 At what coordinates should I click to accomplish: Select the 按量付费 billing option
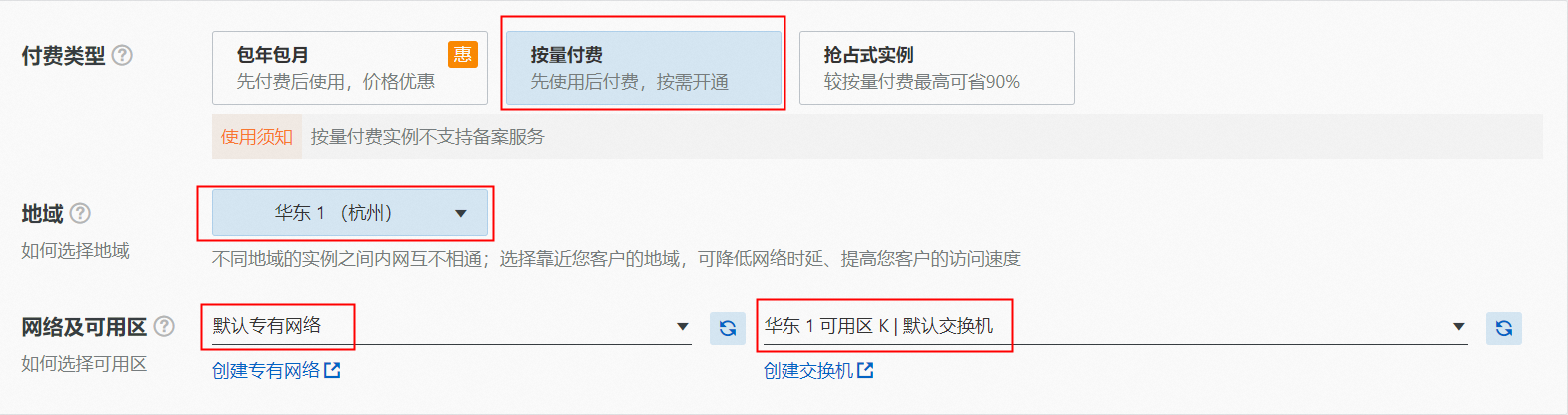tap(644, 68)
